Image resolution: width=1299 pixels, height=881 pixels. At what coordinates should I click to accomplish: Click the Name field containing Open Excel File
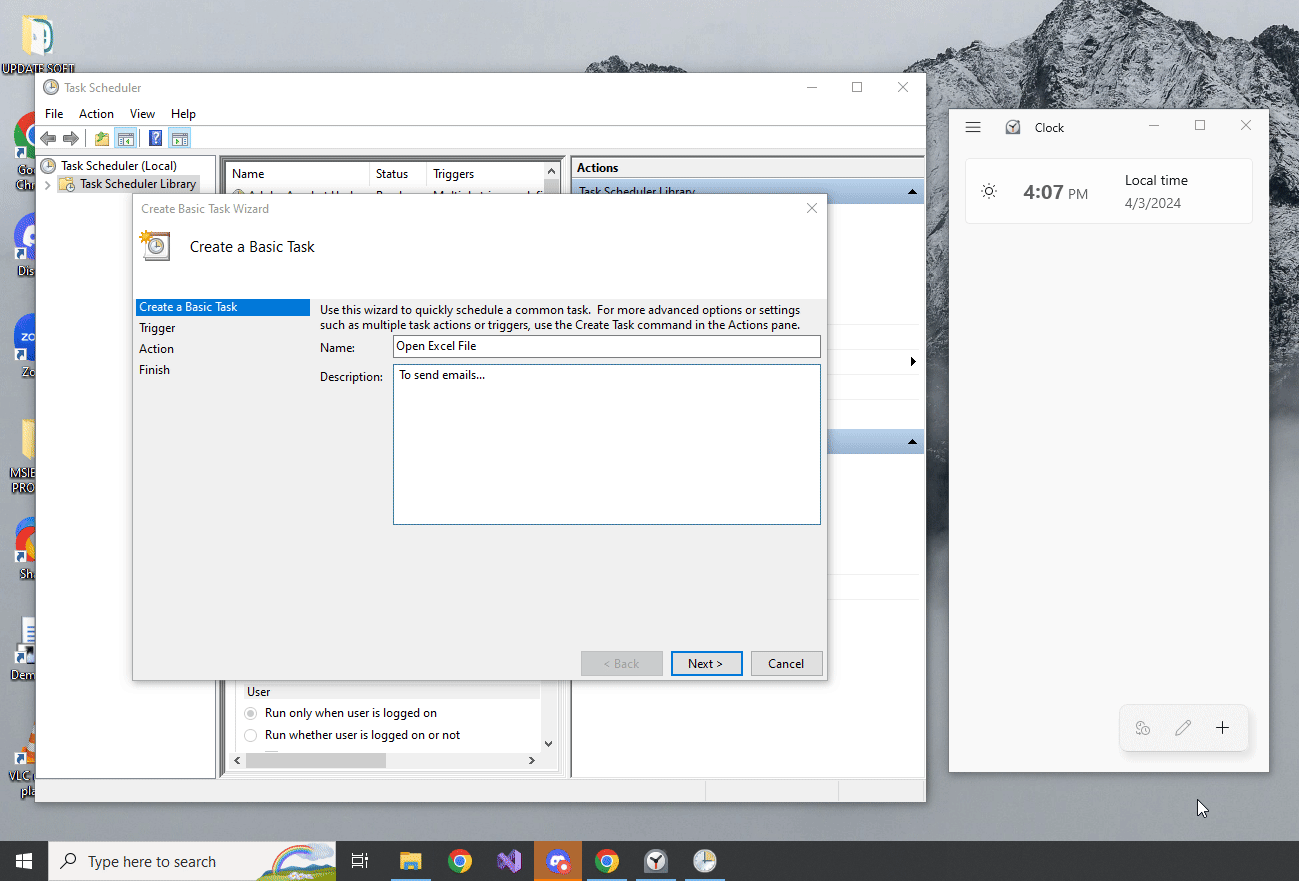(x=607, y=346)
